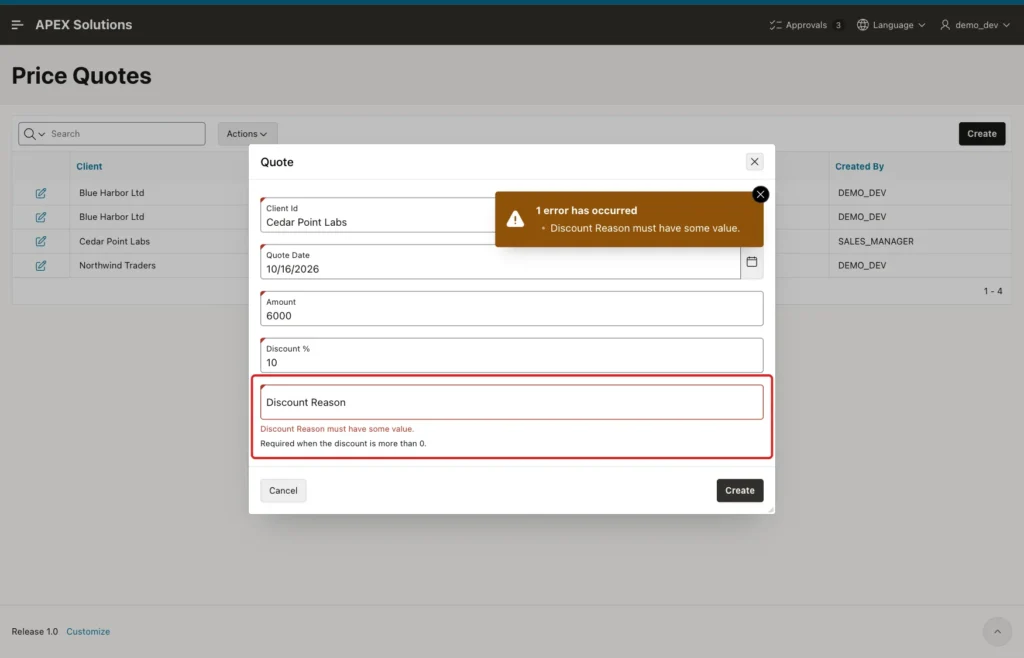Edit the Cedar Point Labs row

pos(40,242)
